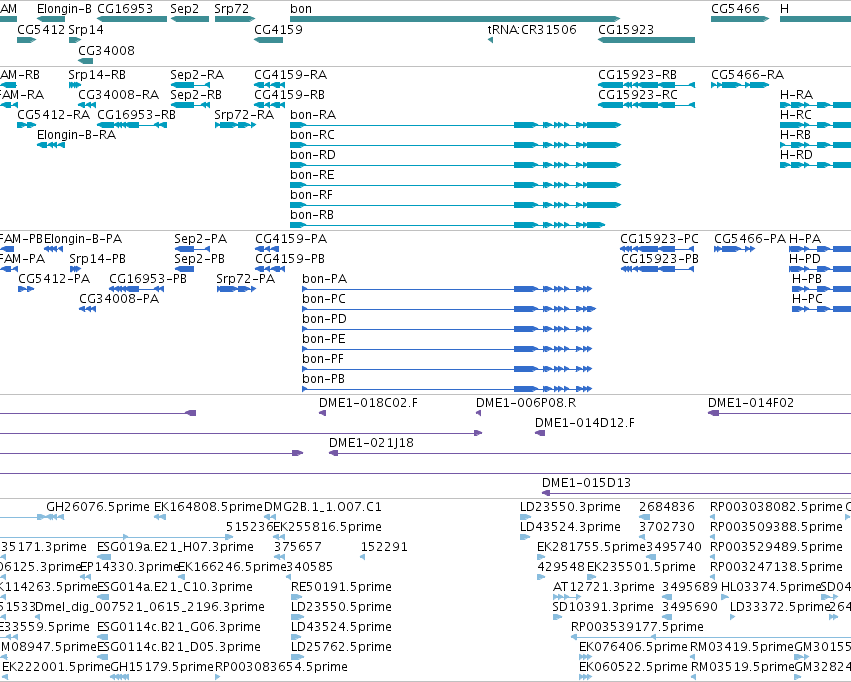
Task: Click the Sep2-PA protein feature
Action: click(192, 249)
